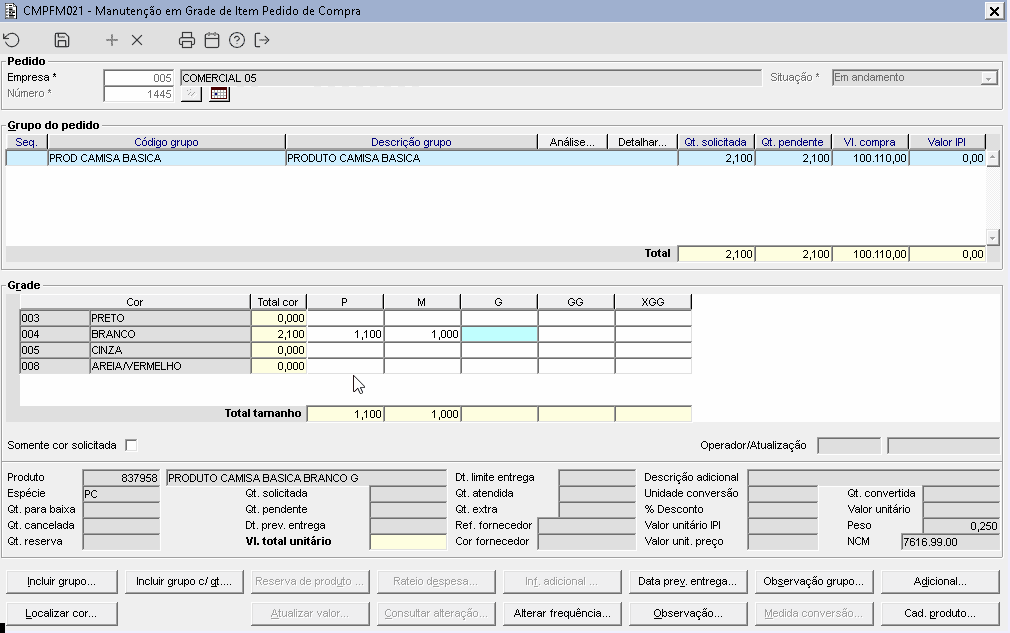This screenshot has width=1010, height=633.
Task: Click Qt. pendente column header
Action: click(792, 142)
